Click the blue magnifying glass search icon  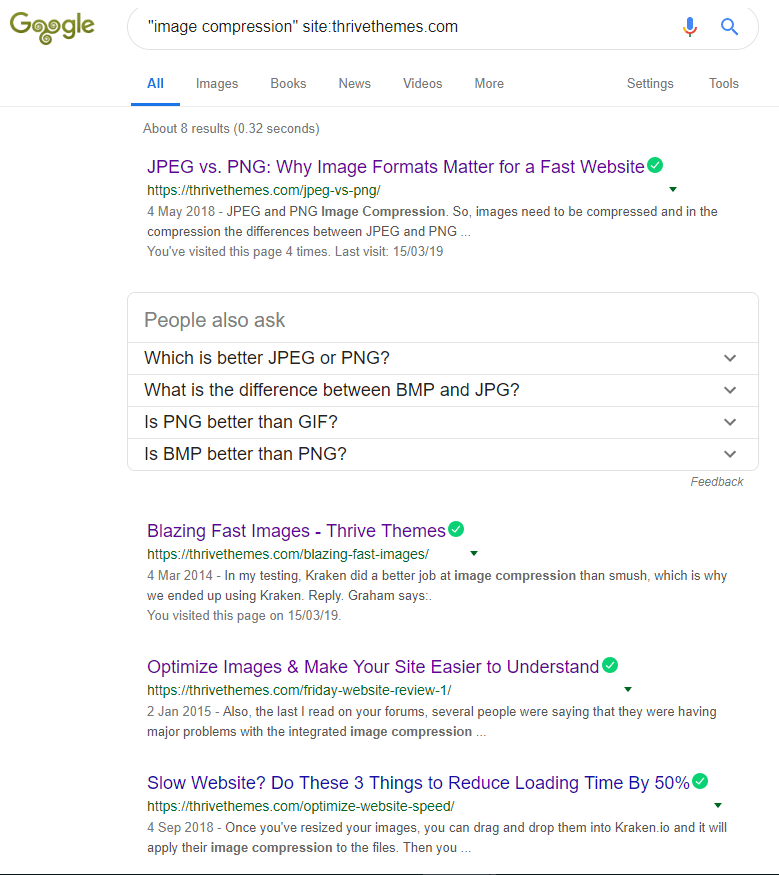coord(730,27)
